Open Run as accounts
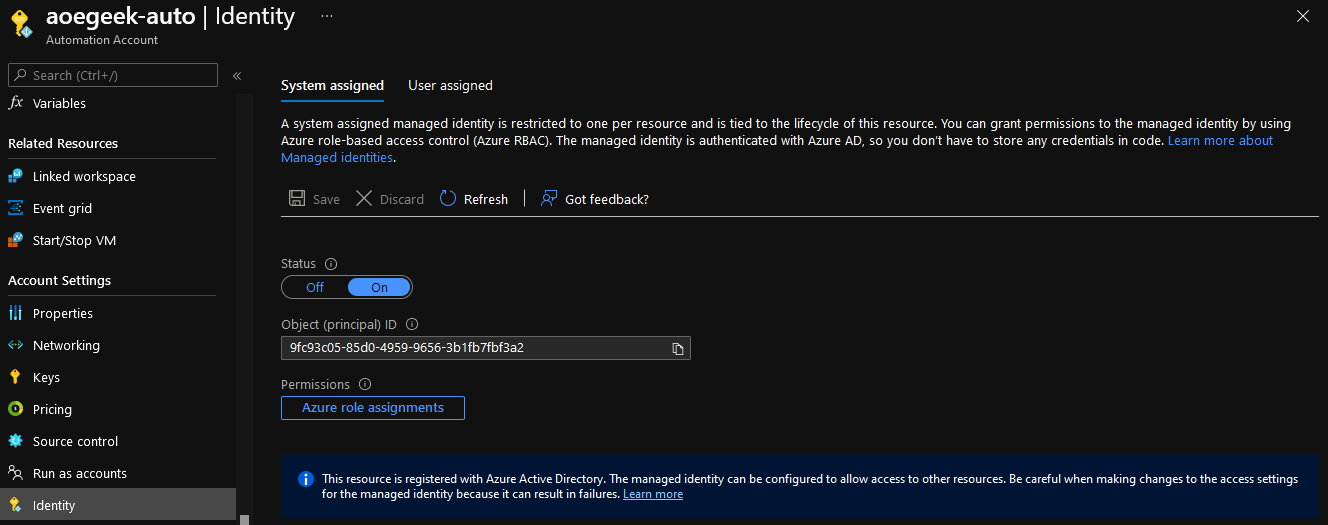The image size is (1328, 525). (x=80, y=473)
